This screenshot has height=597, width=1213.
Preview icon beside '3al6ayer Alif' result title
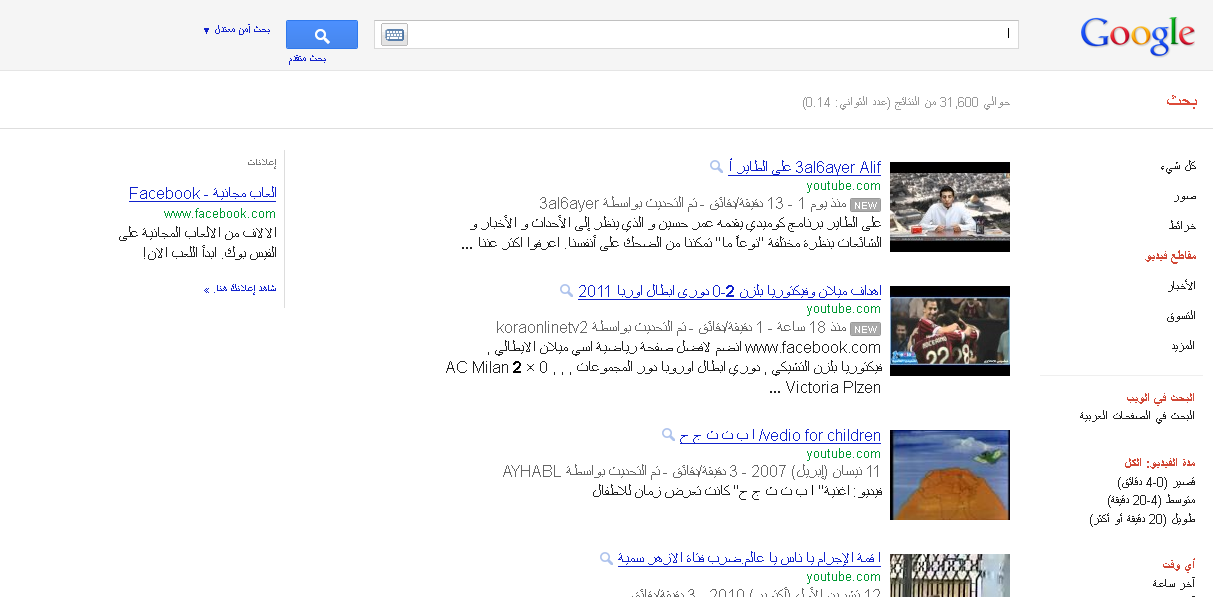click(716, 166)
